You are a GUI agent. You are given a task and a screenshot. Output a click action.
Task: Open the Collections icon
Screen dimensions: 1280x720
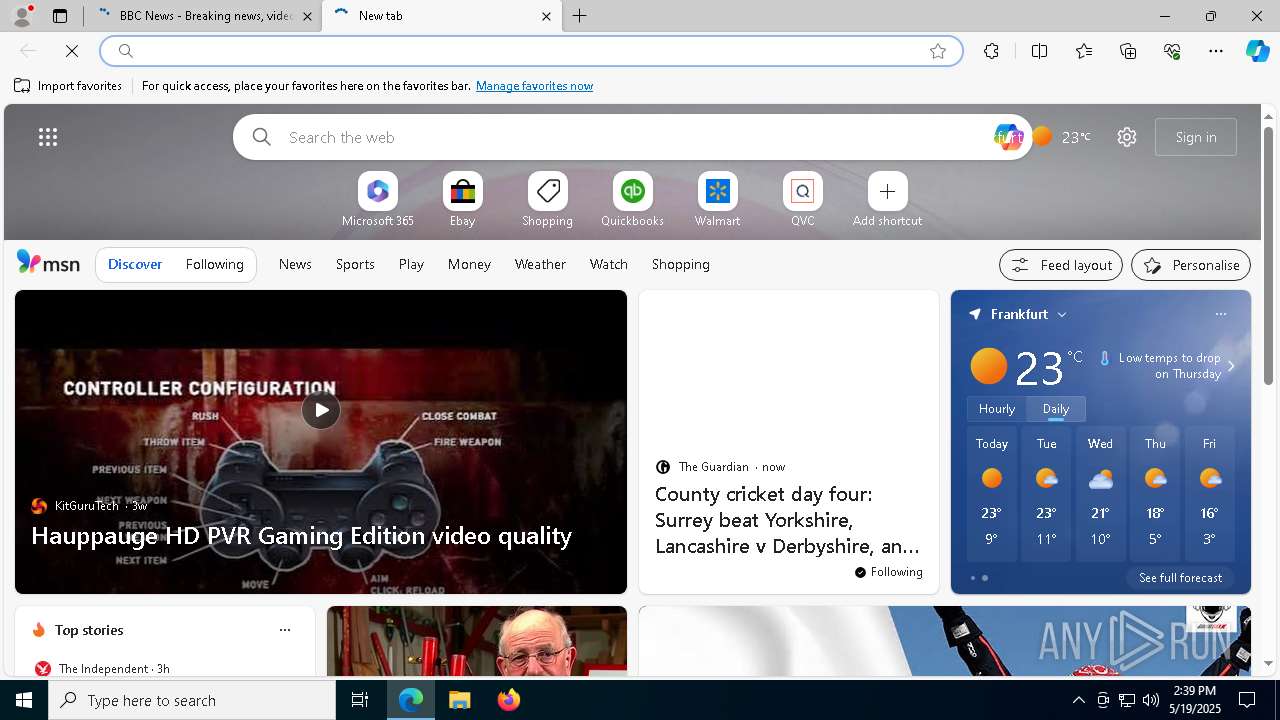point(1128,51)
